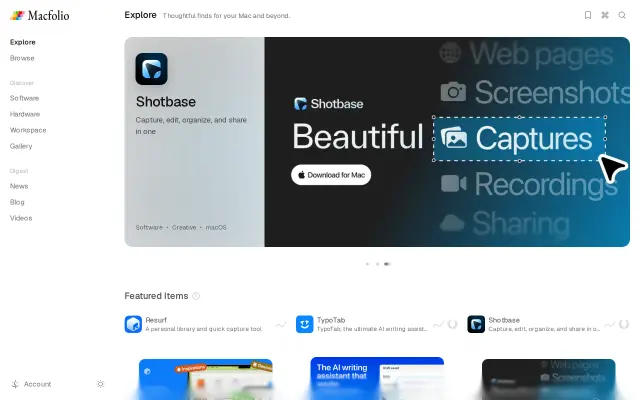Click the 'Capture, edit, organize, and share in one' description

coord(191,126)
